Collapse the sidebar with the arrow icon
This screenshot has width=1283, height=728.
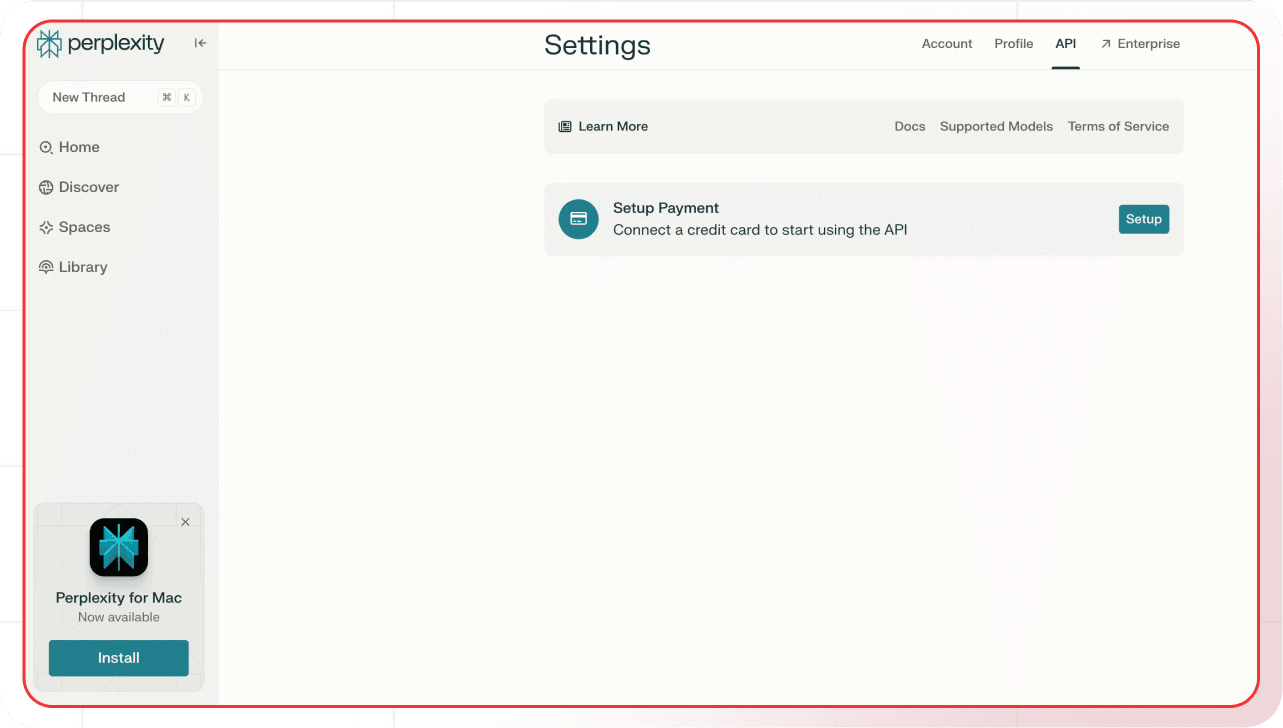(x=200, y=43)
